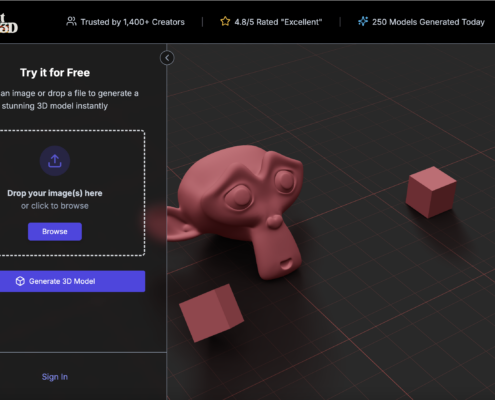495x400 pixels.
Task: Click the 'or click to browse' text
Action: coord(55,206)
